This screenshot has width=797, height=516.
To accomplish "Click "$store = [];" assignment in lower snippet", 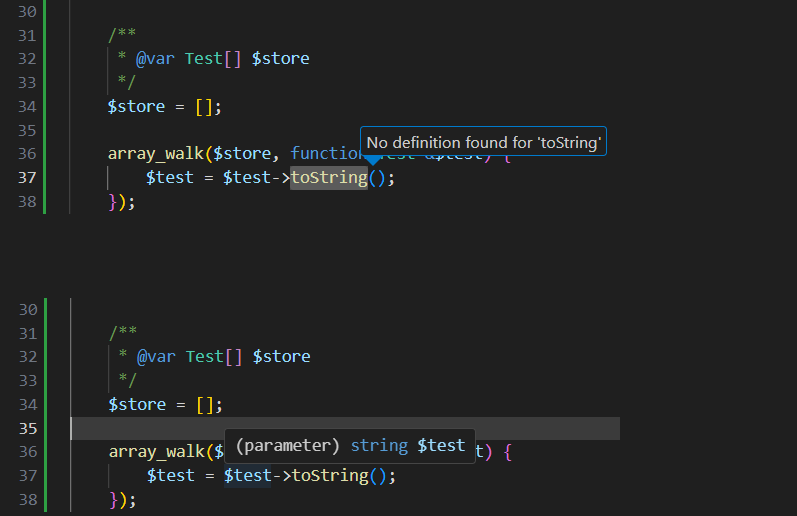I will click(x=165, y=404).
